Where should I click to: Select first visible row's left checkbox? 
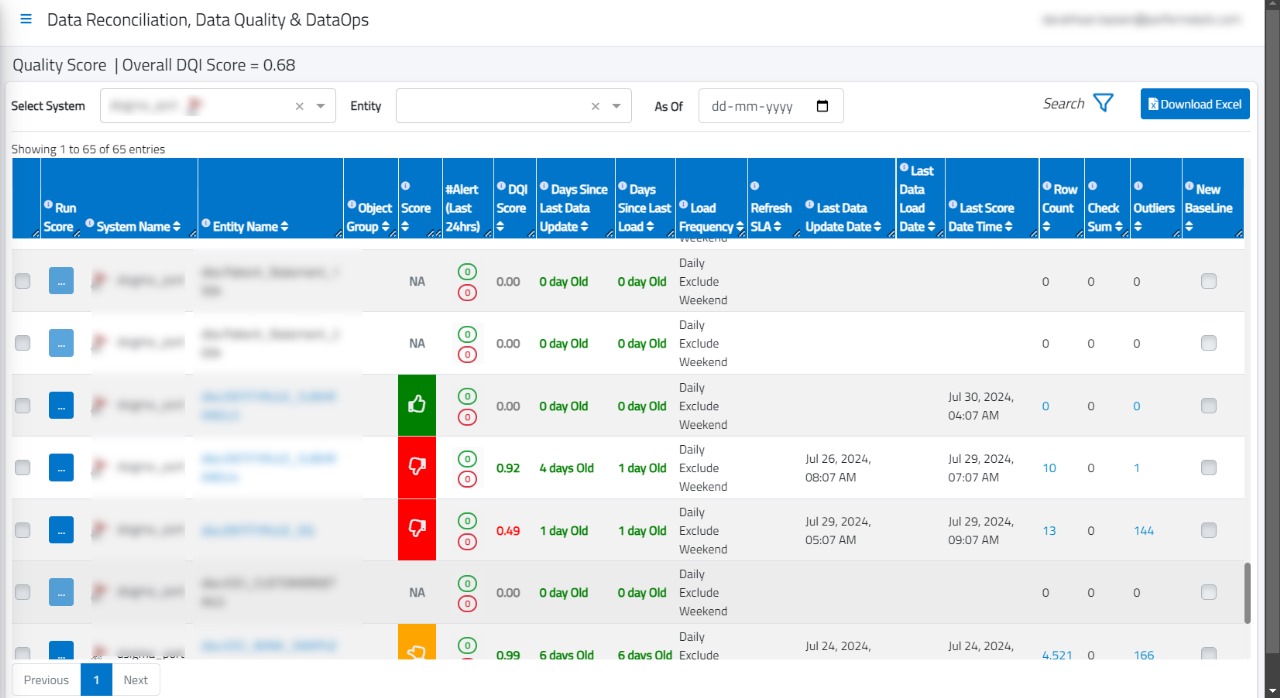(x=22, y=282)
